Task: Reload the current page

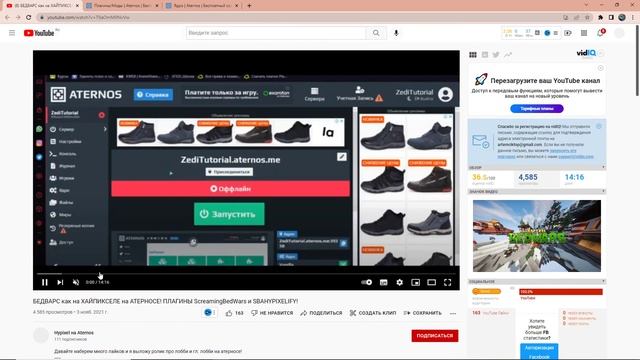Action: tap(29, 18)
